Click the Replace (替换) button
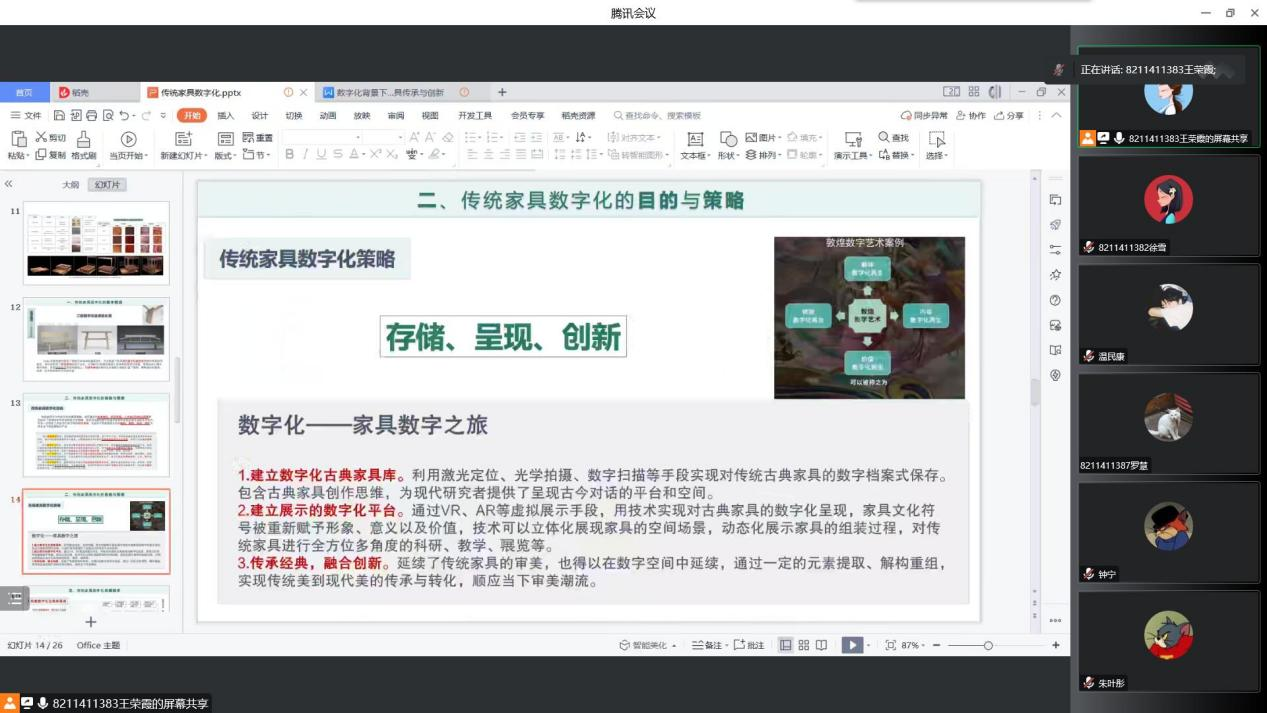Image resolution: width=1267 pixels, height=713 pixels. pos(895,155)
